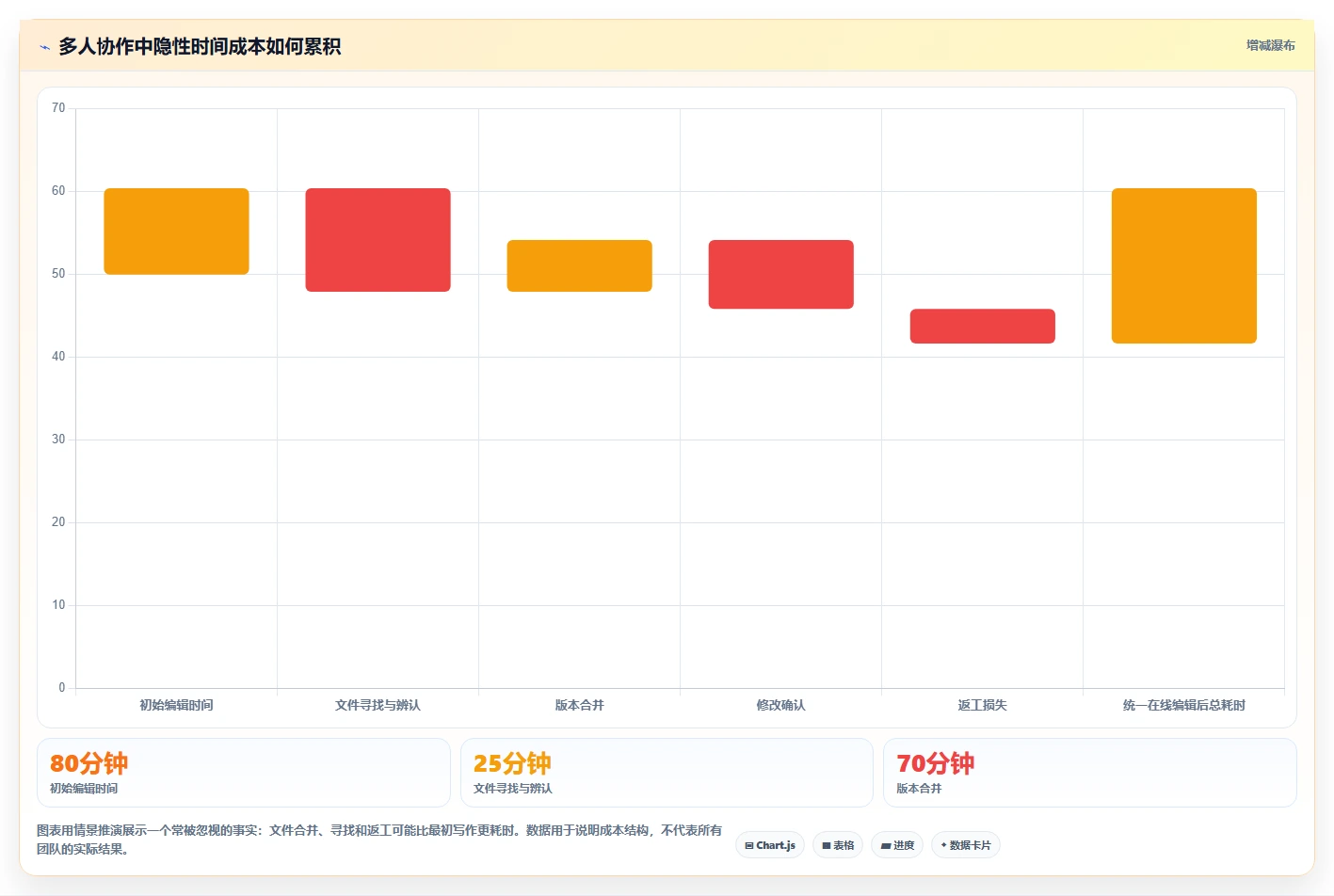The width and height of the screenshot is (1334, 896).
Task: Click the y-axis tick label 60
Action: [x=58, y=191]
